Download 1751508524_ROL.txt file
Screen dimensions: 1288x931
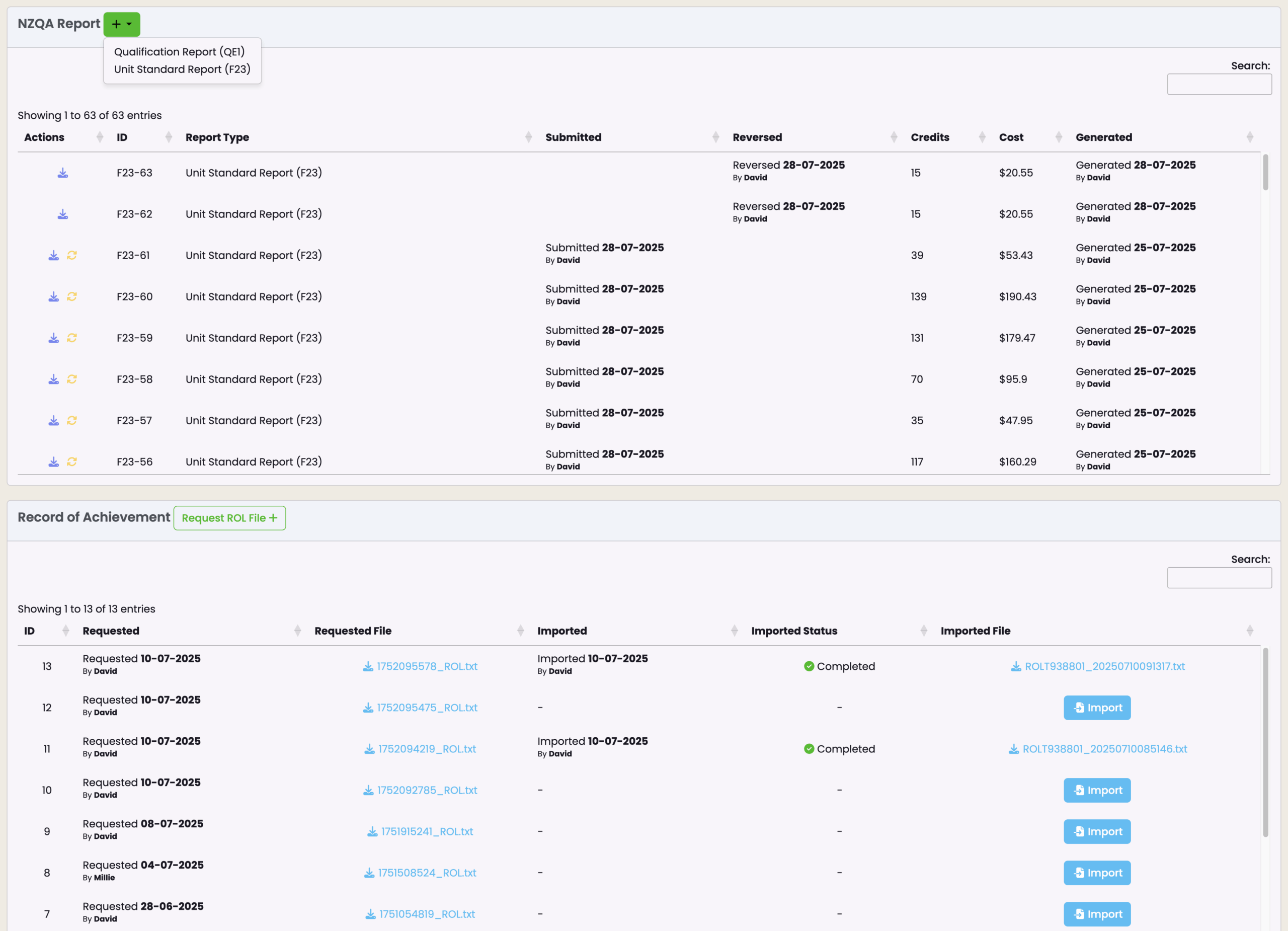(x=420, y=873)
